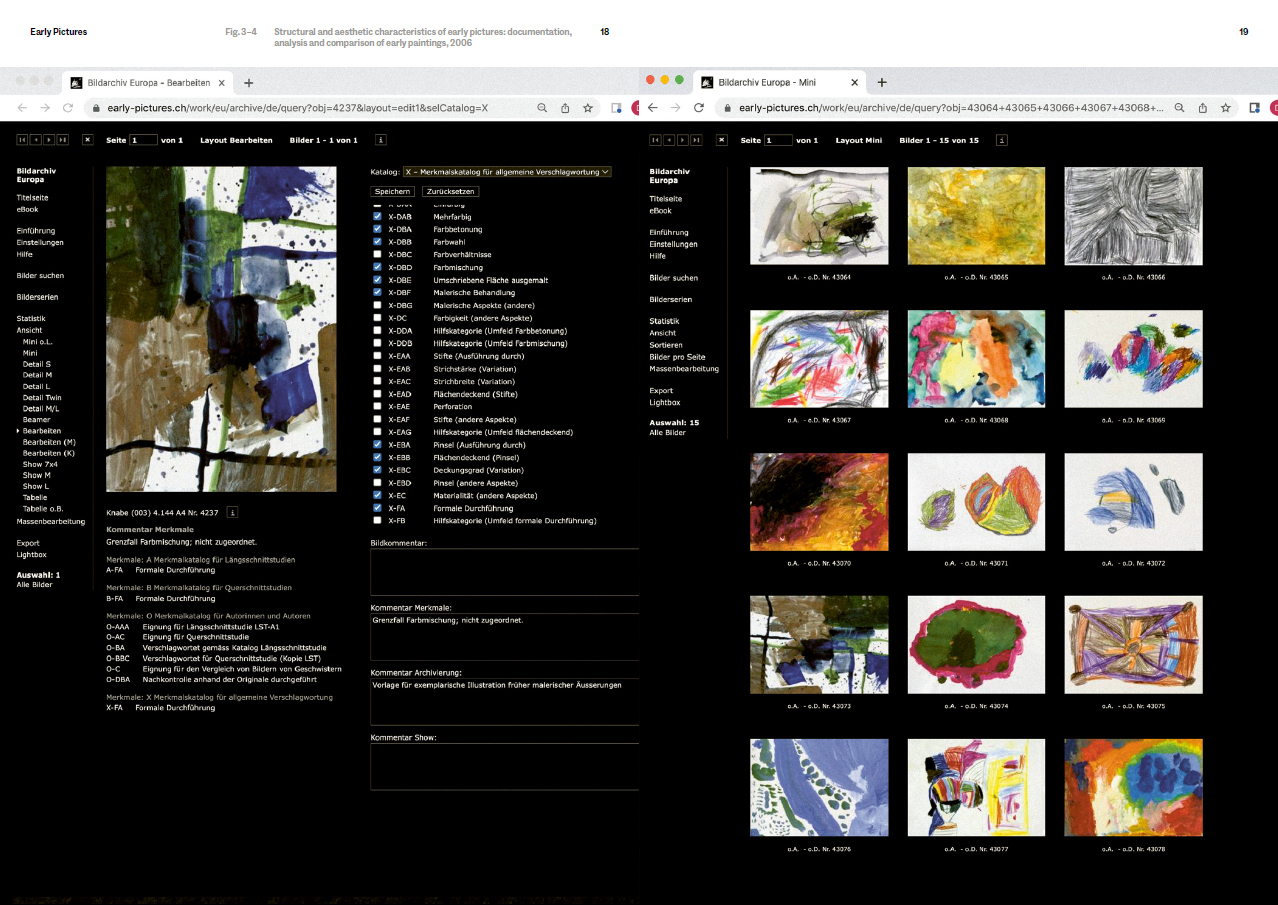1278x905 pixels.
Task: Select Detail Twin view in left sidebar
Action: coord(42,398)
